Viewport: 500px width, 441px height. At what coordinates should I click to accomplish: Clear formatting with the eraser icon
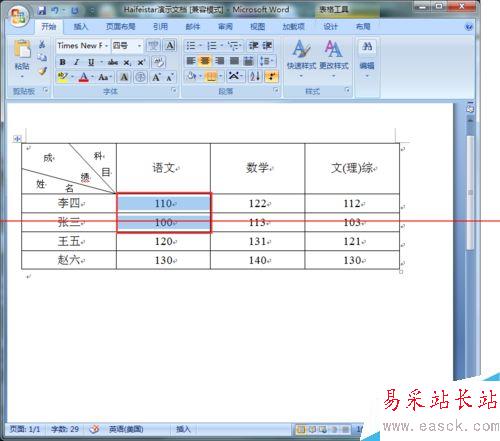point(158,62)
